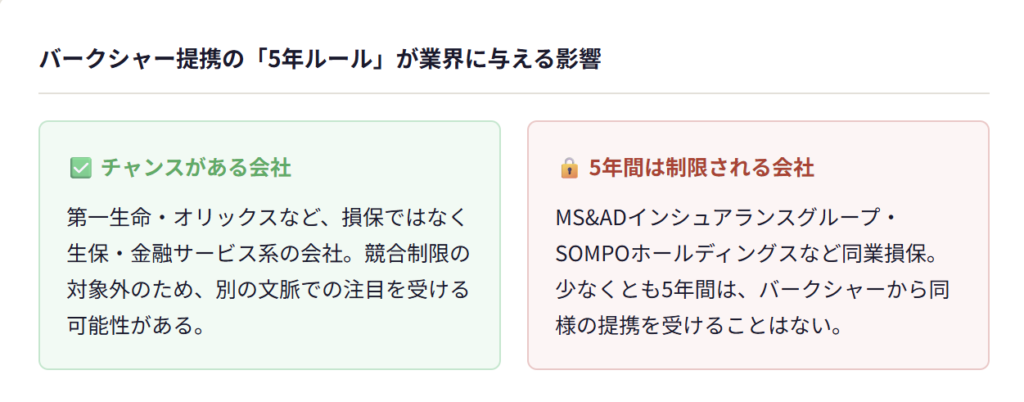Click the horizontal divider below the heading
Viewport: 1024px width, 402px height.
click(514, 93)
